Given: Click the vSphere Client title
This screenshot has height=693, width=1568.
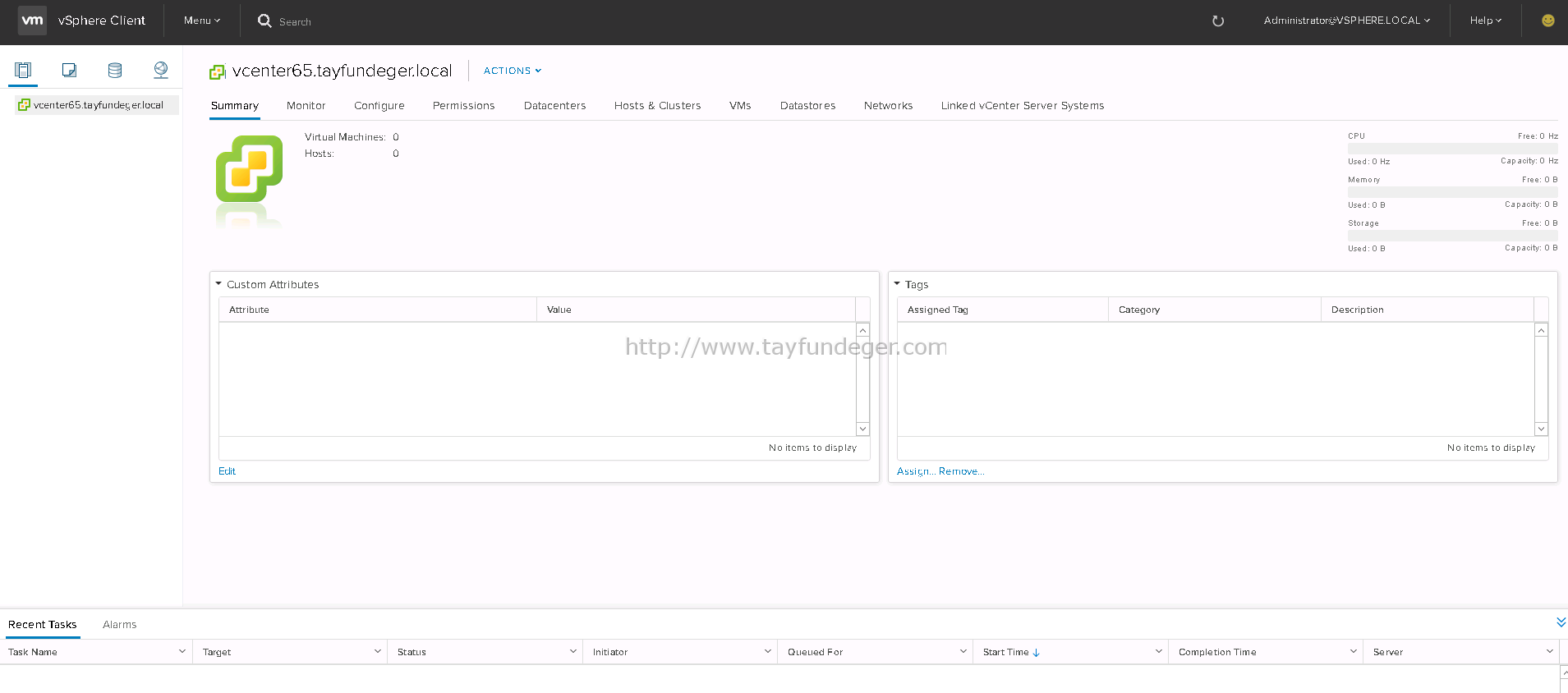Looking at the screenshot, I should (x=102, y=21).
